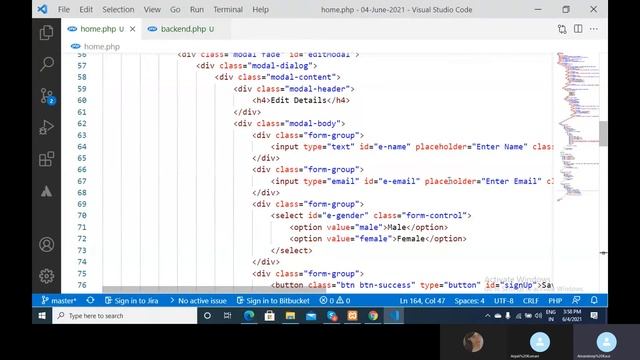Click the Female option on line 72
The height and width of the screenshot is (360, 640).
tap(378, 239)
